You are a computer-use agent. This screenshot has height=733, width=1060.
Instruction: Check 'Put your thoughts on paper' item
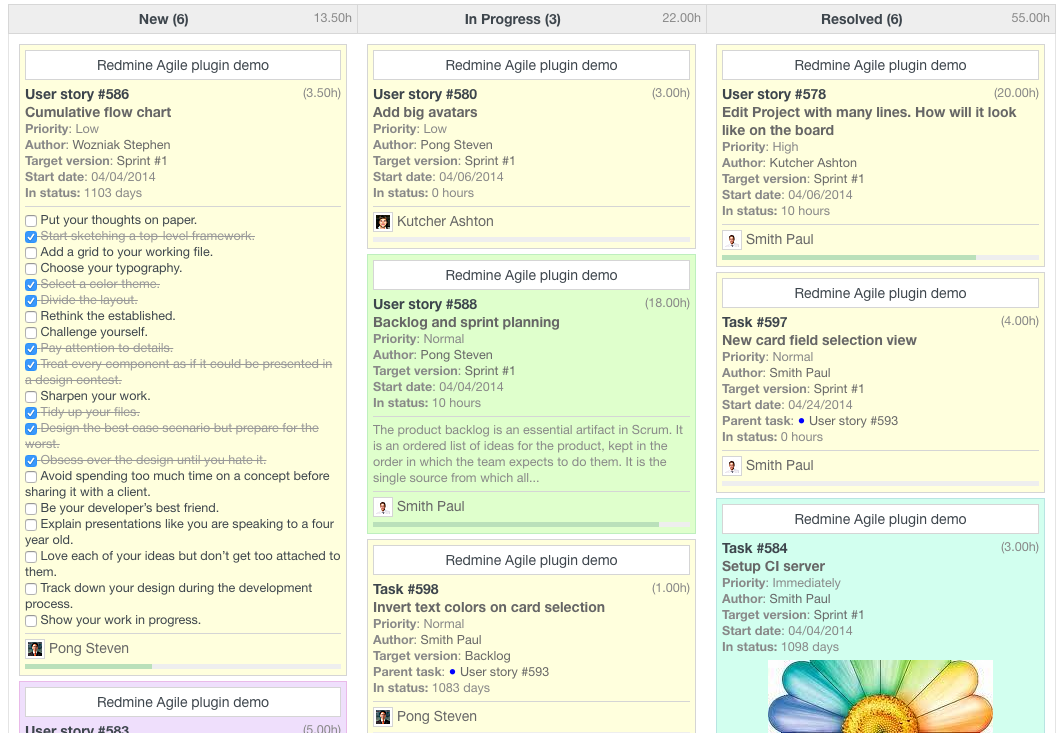[30, 220]
